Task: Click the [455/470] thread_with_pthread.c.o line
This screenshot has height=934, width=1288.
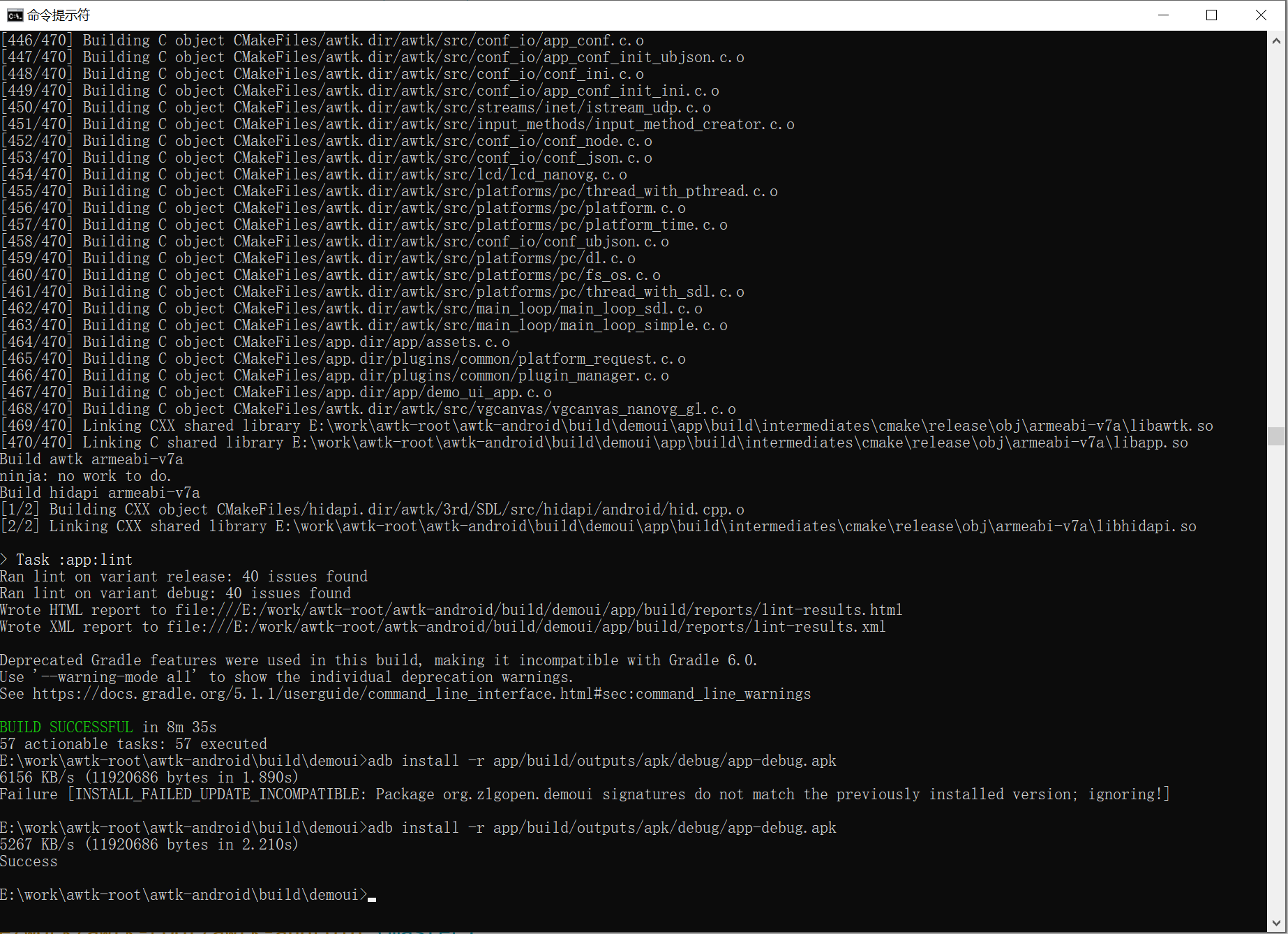Action: (x=389, y=191)
